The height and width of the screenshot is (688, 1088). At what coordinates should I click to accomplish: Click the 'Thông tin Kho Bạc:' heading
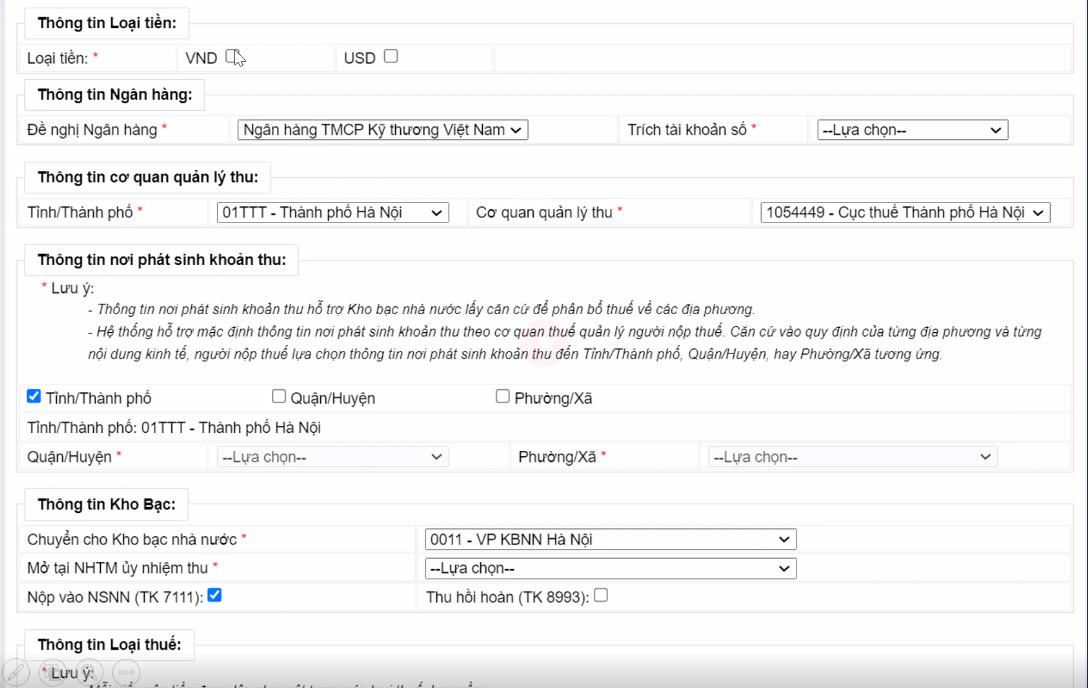pos(106,504)
